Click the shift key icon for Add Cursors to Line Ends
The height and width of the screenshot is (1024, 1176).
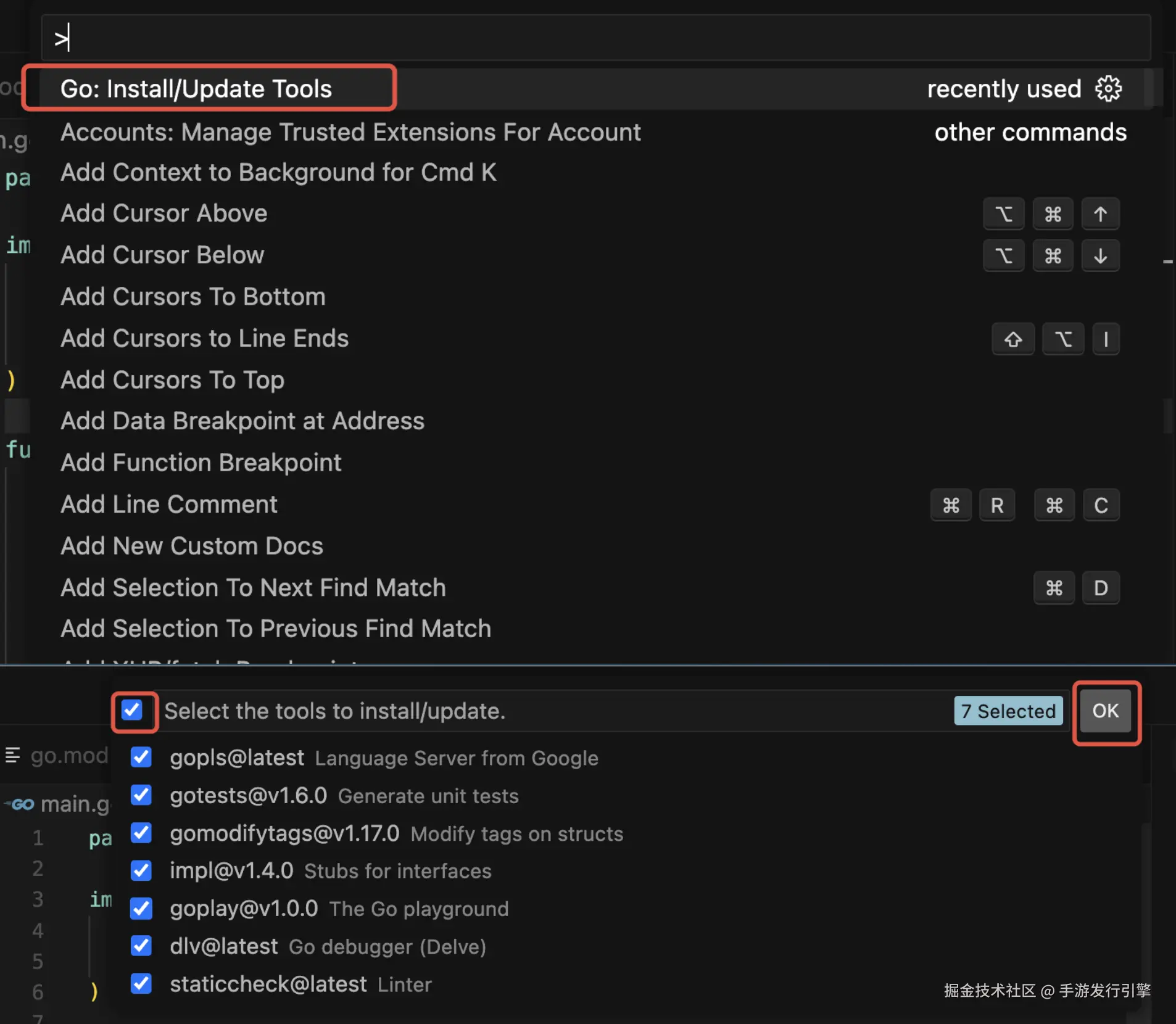click(x=1013, y=339)
